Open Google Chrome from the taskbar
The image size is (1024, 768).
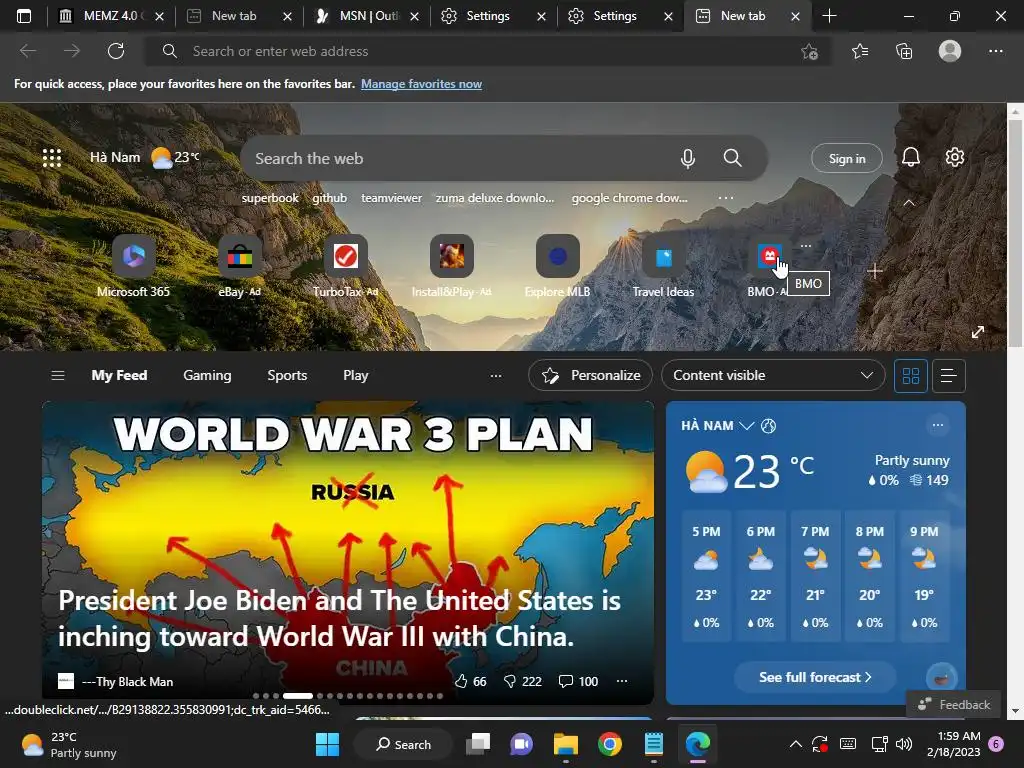coord(609,744)
